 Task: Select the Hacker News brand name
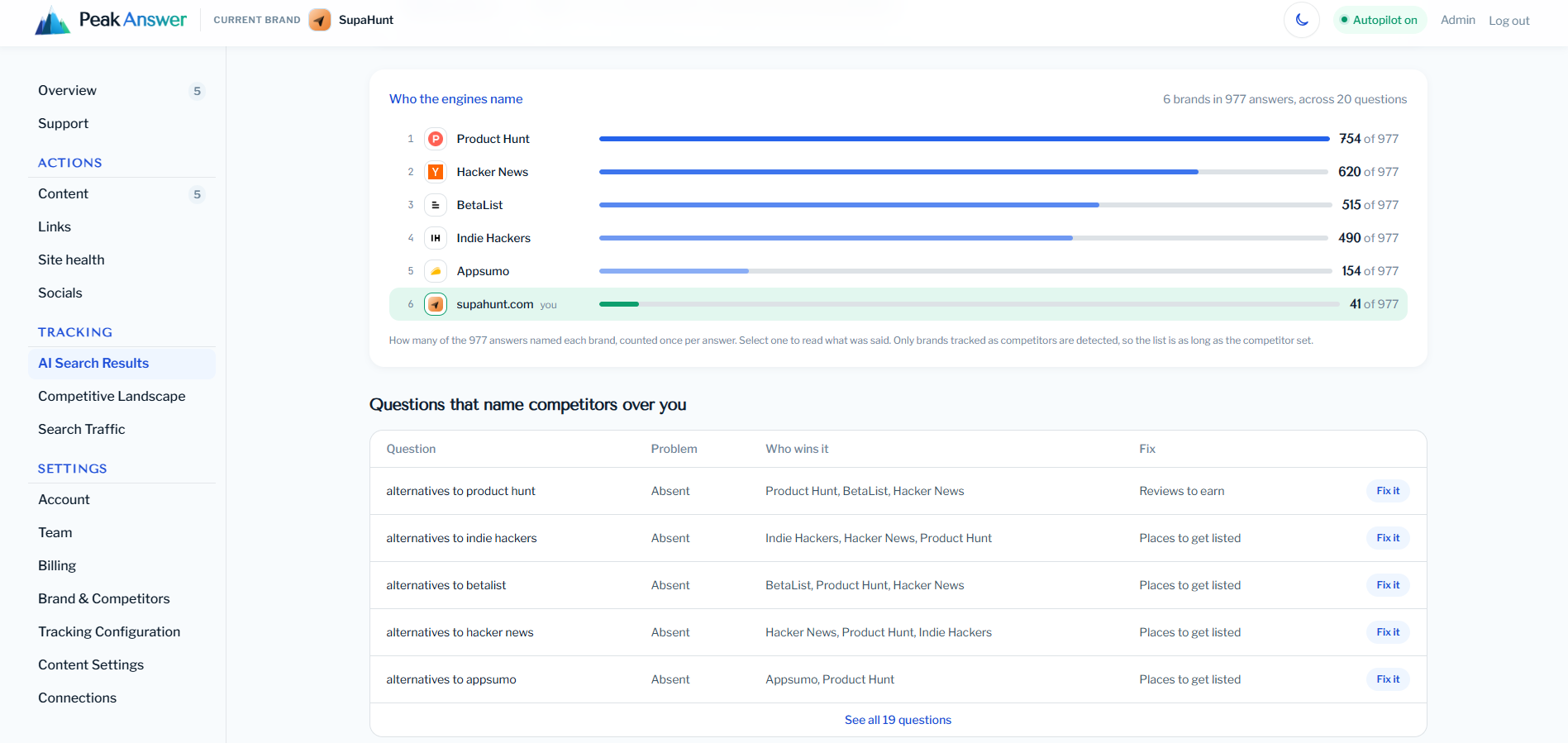492,172
